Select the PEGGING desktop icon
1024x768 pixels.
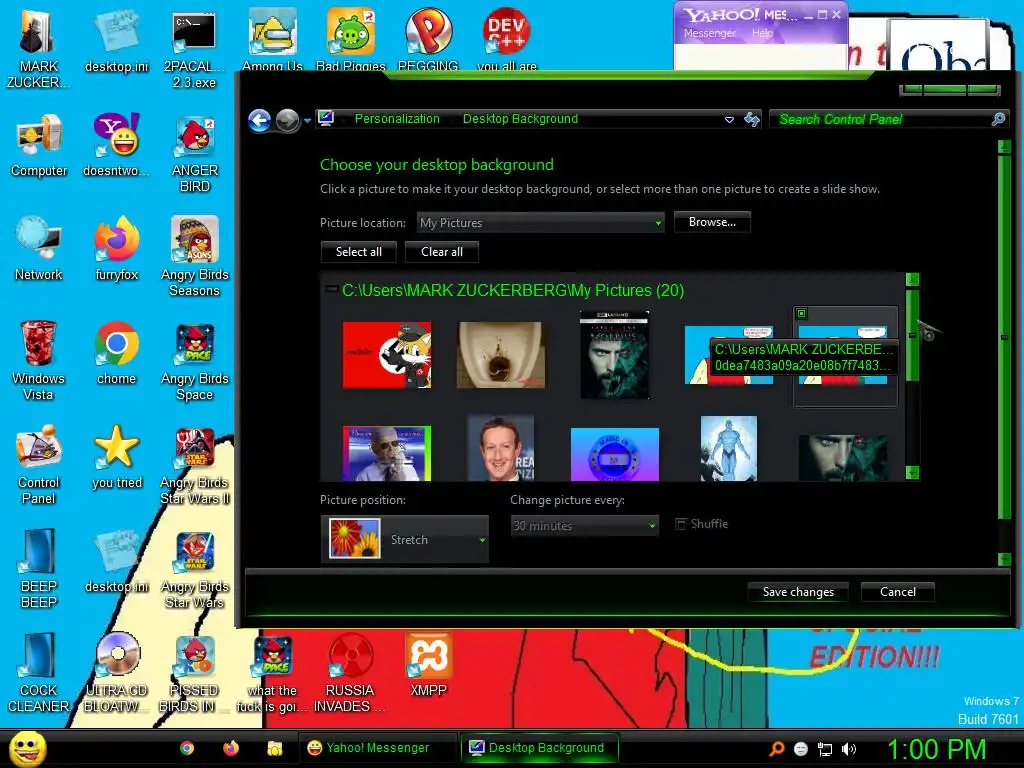[x=428, y=39]
